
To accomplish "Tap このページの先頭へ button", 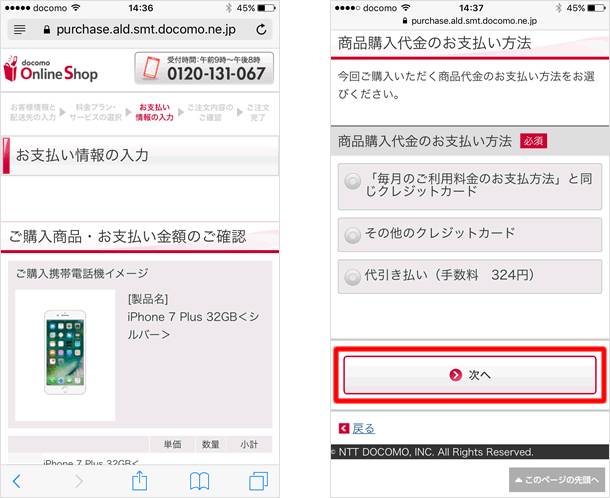I will coord(557,480).
